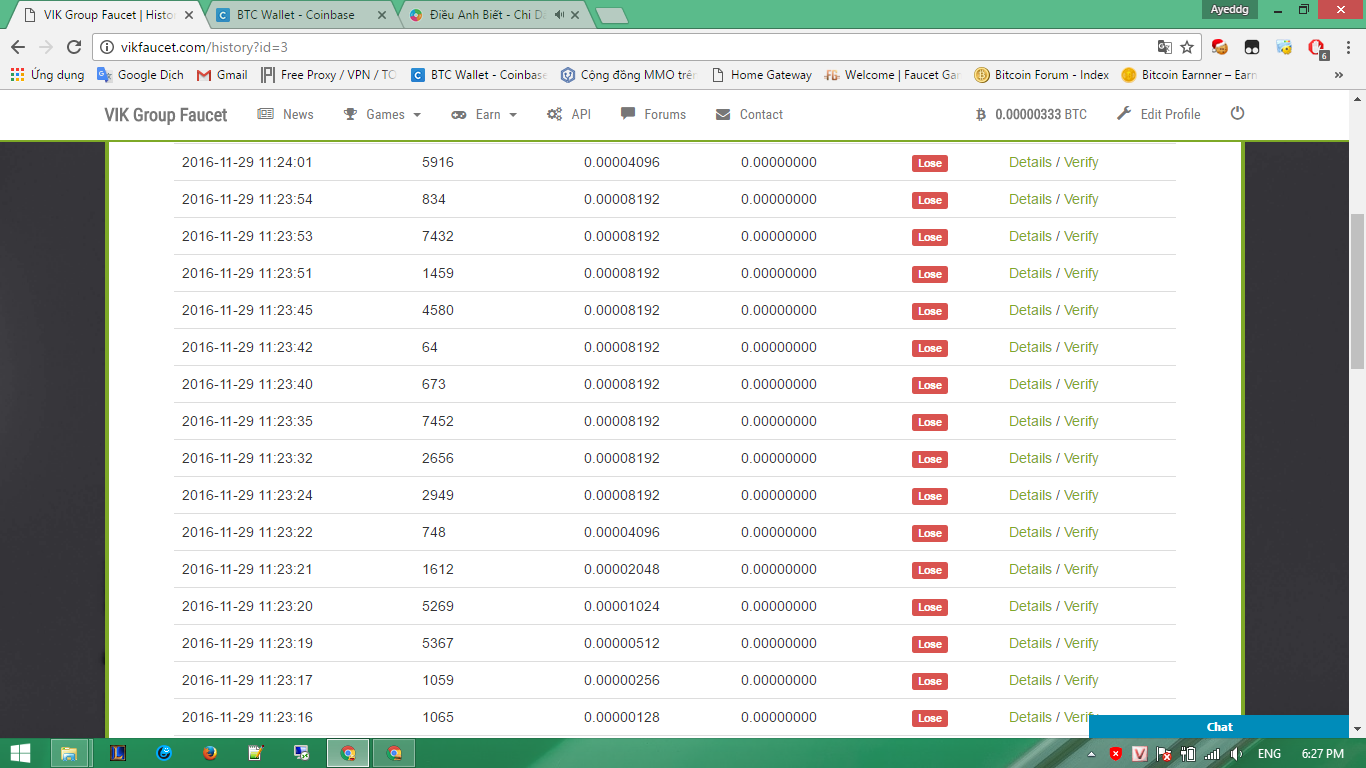1366x768 pixels.
Task: Open the Forums menu item
Action: coord(653,115)
